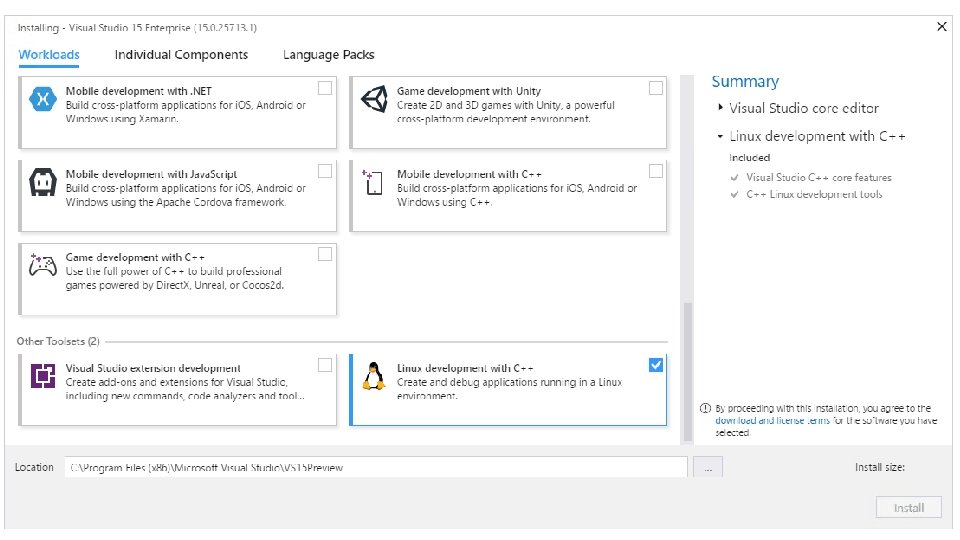960x540 pixels.
Task: Click the Unity game development icon
Action: pyautogui.click(x=374, y=98)
